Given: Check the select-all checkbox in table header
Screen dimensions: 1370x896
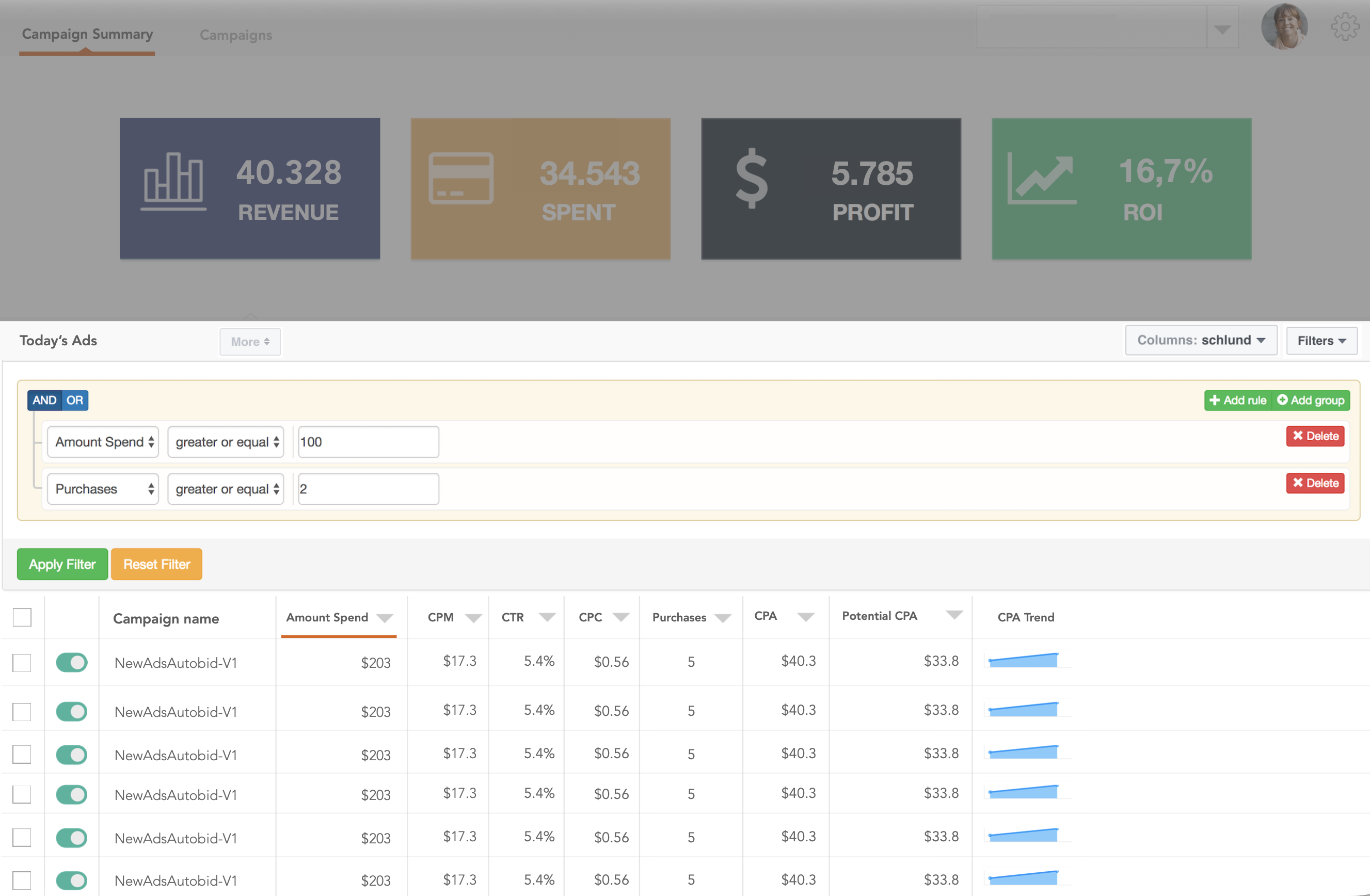Looking at the screenshot, I should (x=21, y=617).
